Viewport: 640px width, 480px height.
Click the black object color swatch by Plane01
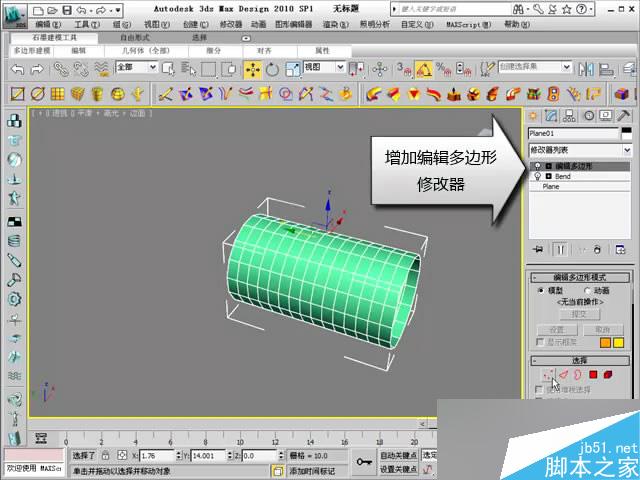(x=627, y=133)
